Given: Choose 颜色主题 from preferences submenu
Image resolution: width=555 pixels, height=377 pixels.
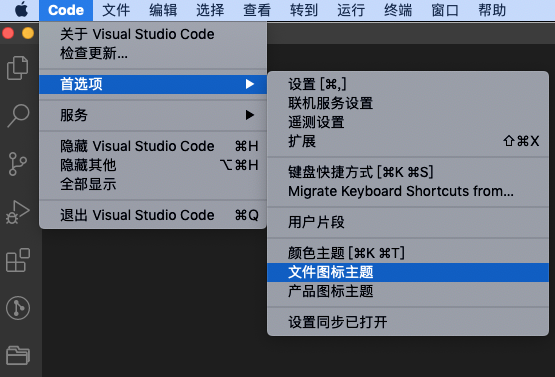Looking at the screenshot, I should pos(408,253).
